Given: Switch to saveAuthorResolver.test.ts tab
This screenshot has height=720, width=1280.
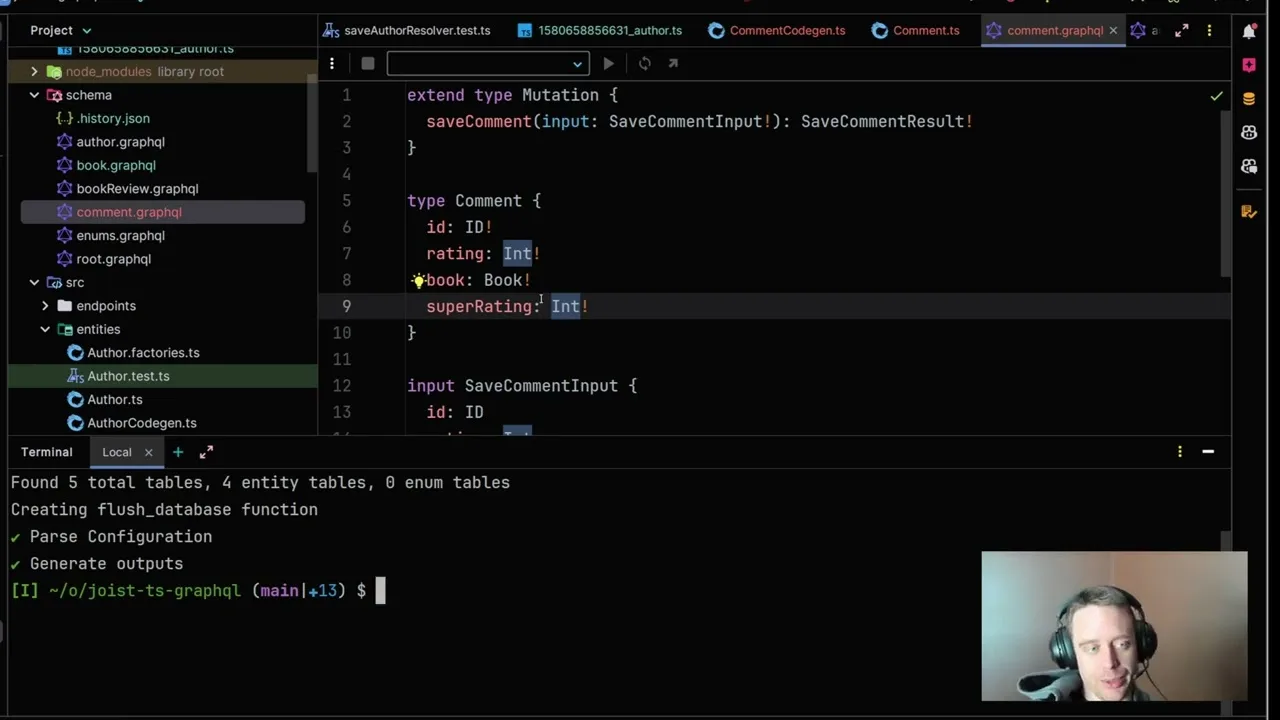Looking at the screenshot, I should pos(406,31).
